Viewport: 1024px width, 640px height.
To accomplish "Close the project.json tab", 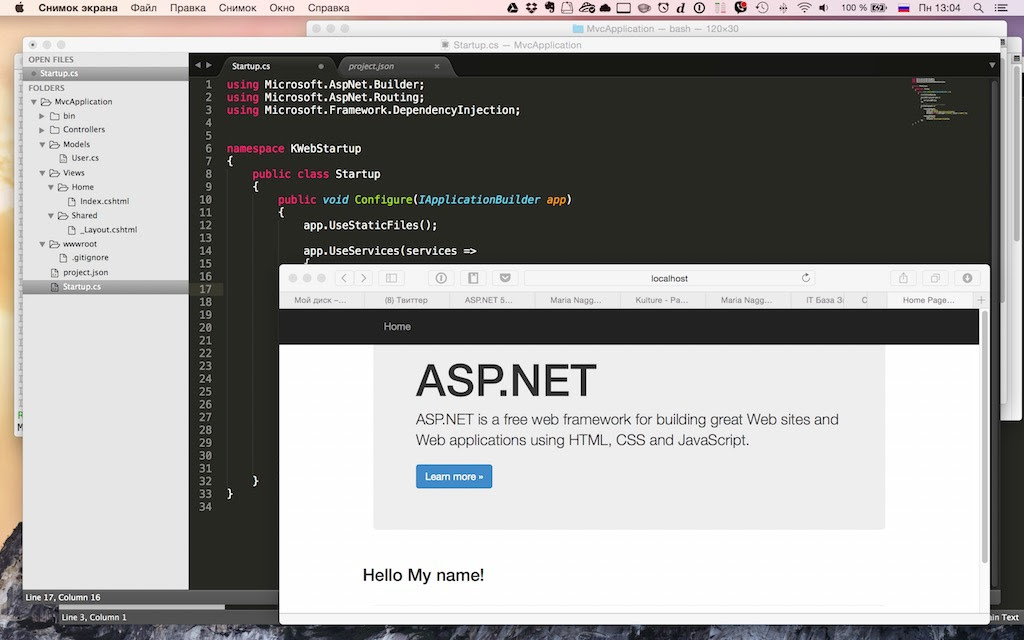I will click(x=437, y=66).
